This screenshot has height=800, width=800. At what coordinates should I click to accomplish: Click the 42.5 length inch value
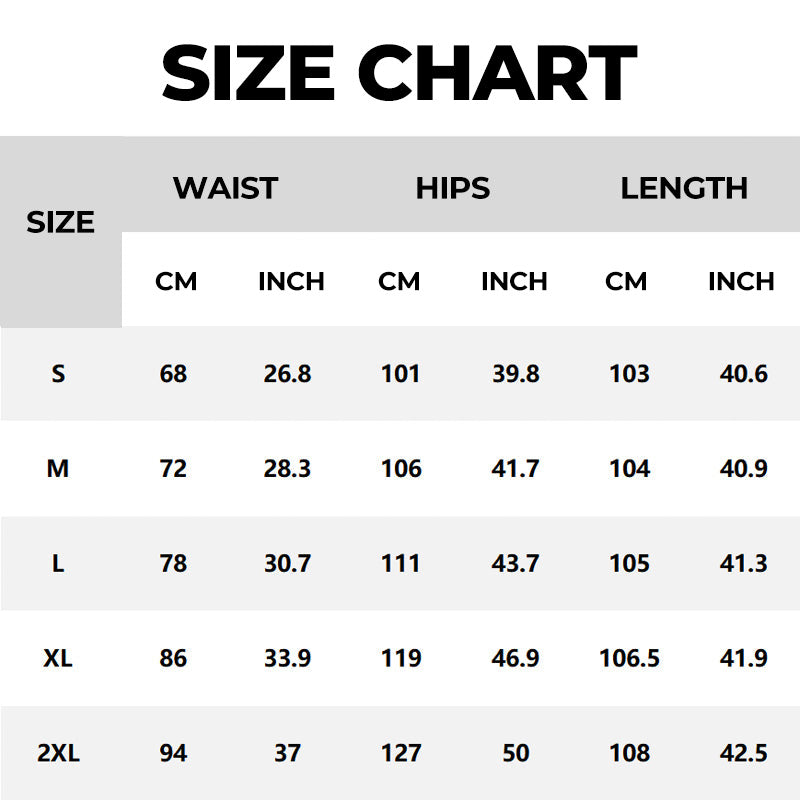tap(744, 753)
